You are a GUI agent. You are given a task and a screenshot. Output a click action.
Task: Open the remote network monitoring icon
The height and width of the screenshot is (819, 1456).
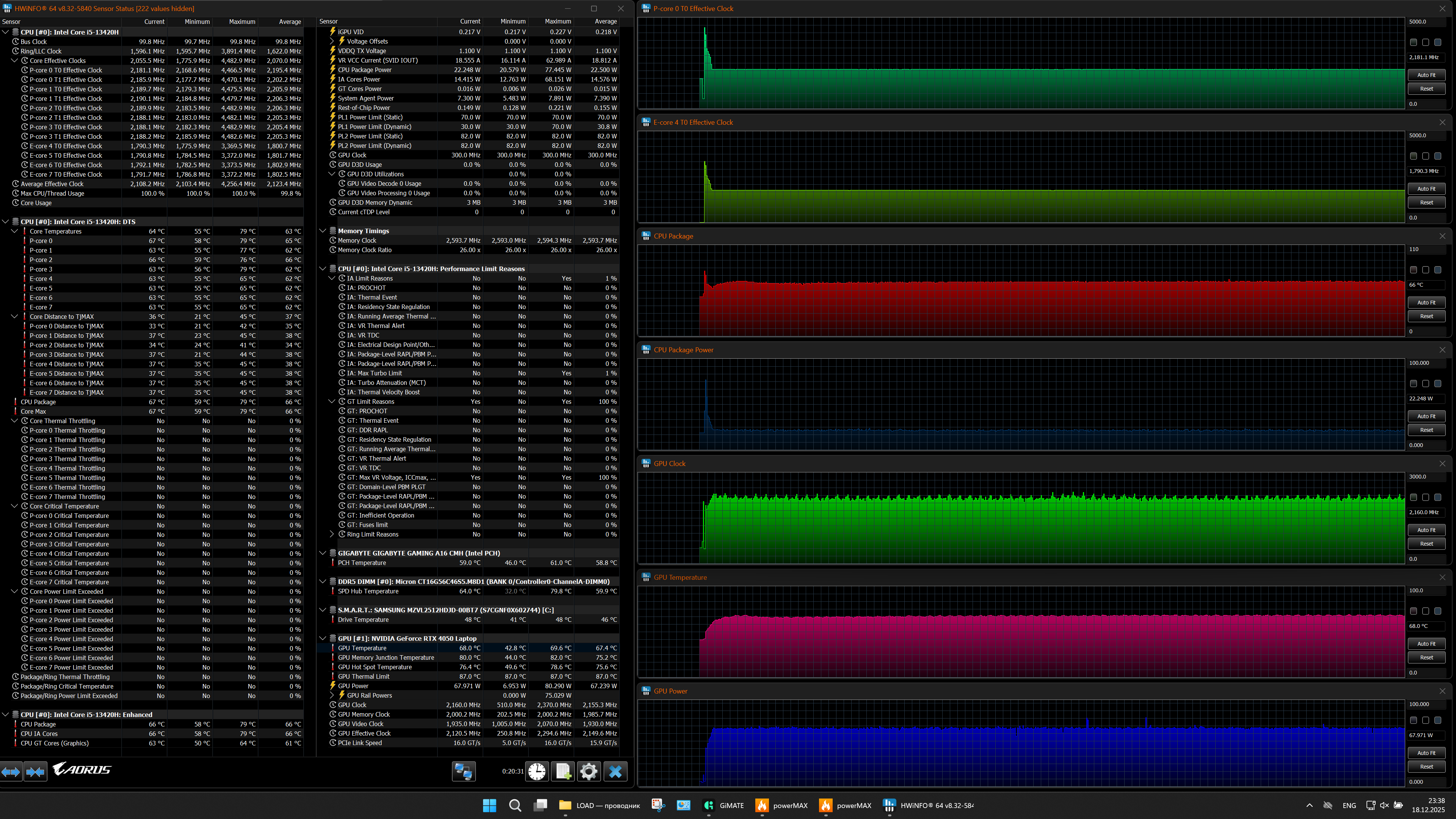coord(463,772)
